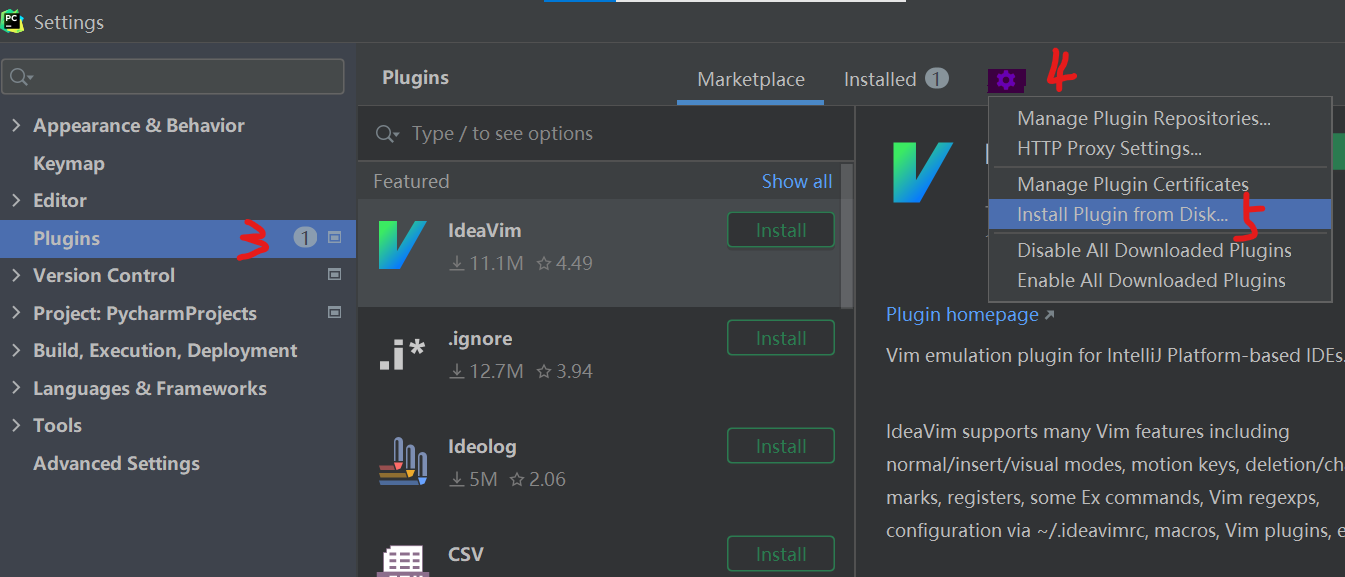Screen dimensions: 1345x577
Task: Open HTTP Proxy Settings menu item
Action: click(1159, 148)
